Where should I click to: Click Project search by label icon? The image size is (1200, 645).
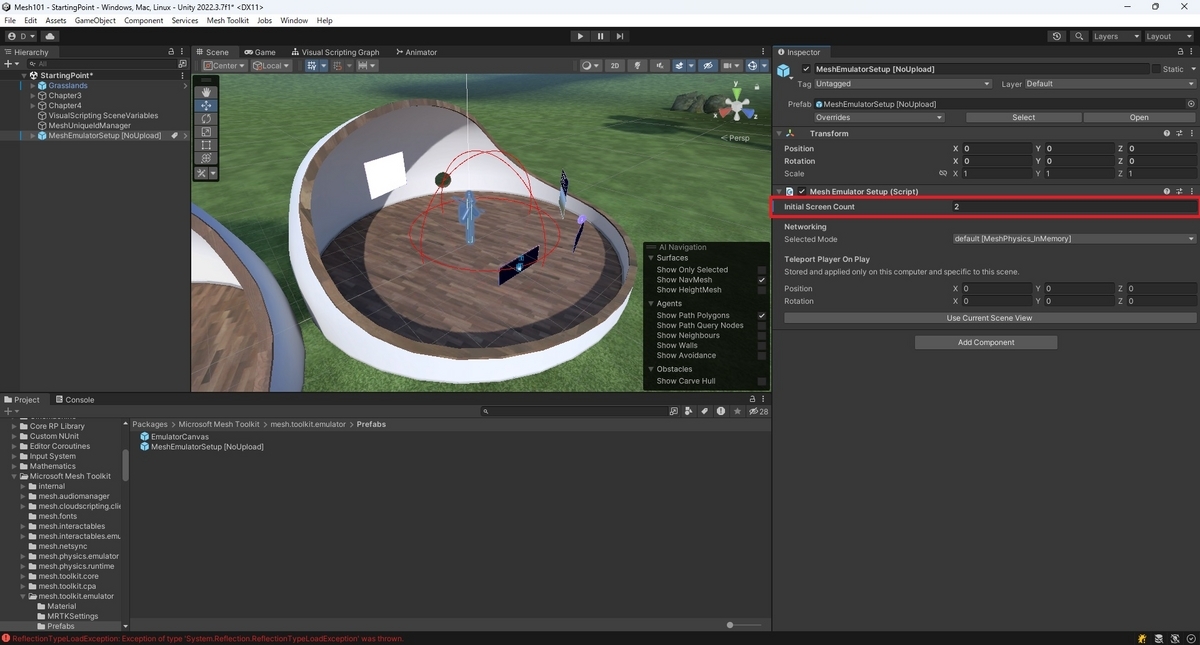point(705,411)
